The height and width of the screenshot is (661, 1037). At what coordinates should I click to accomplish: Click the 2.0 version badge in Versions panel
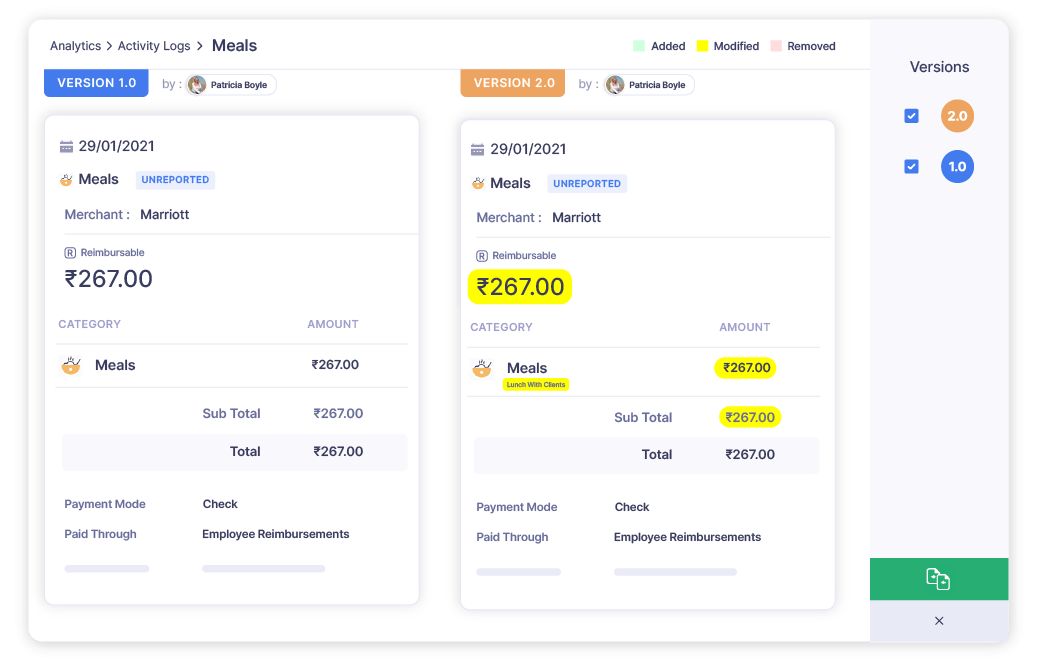pyautogui.click(x=957, y=116)
